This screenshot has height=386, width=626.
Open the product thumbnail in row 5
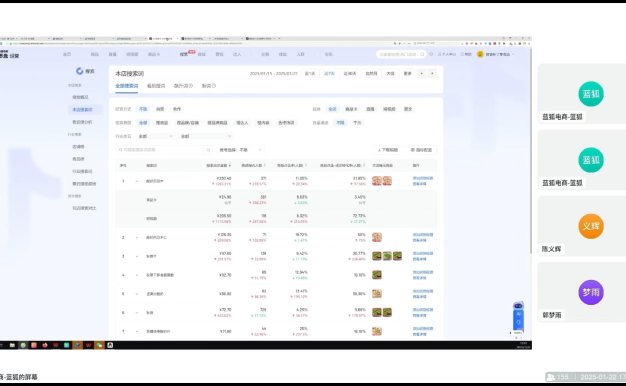[x=377, y=293]
